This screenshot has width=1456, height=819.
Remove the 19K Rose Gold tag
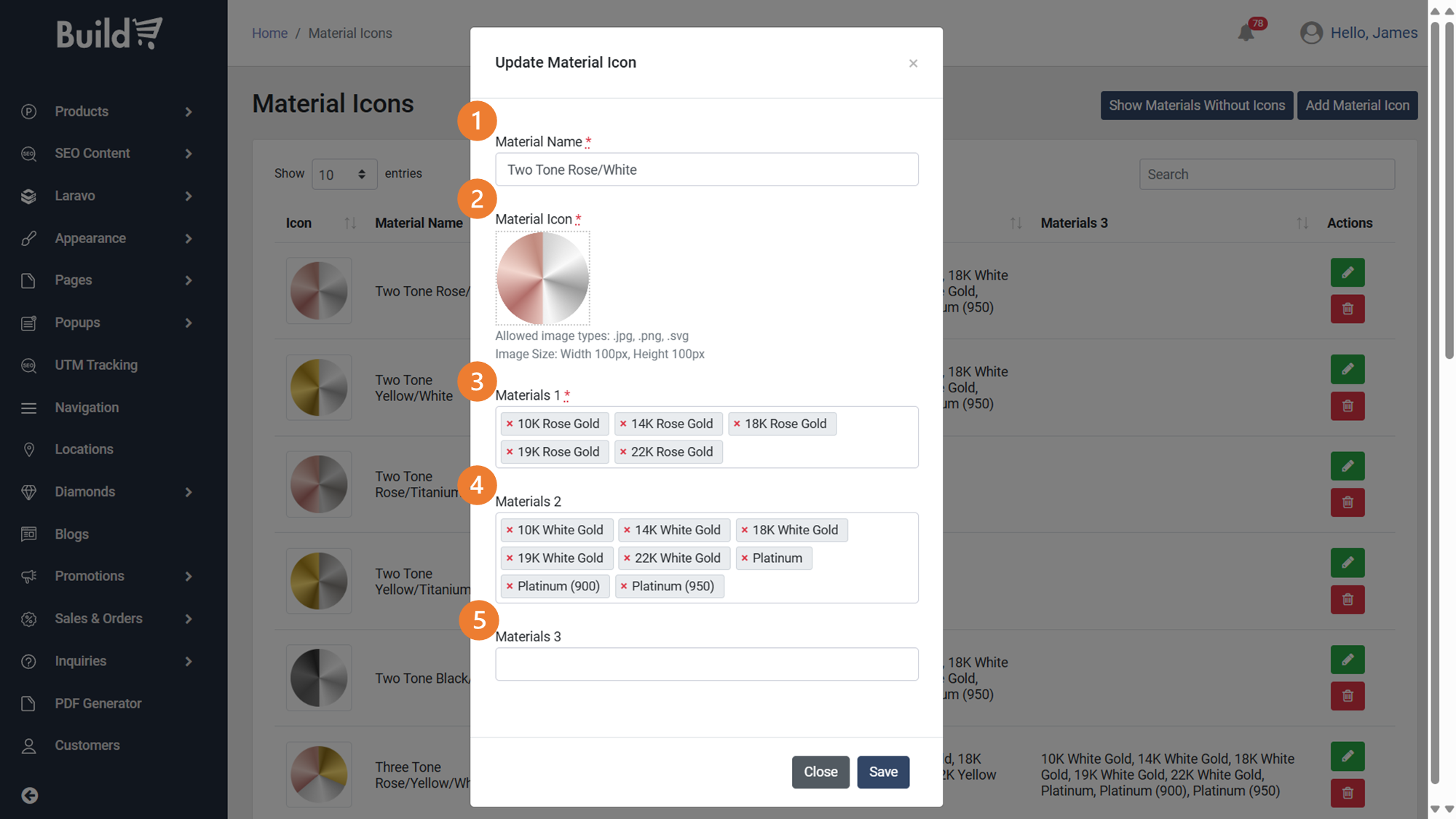[510, 452]
